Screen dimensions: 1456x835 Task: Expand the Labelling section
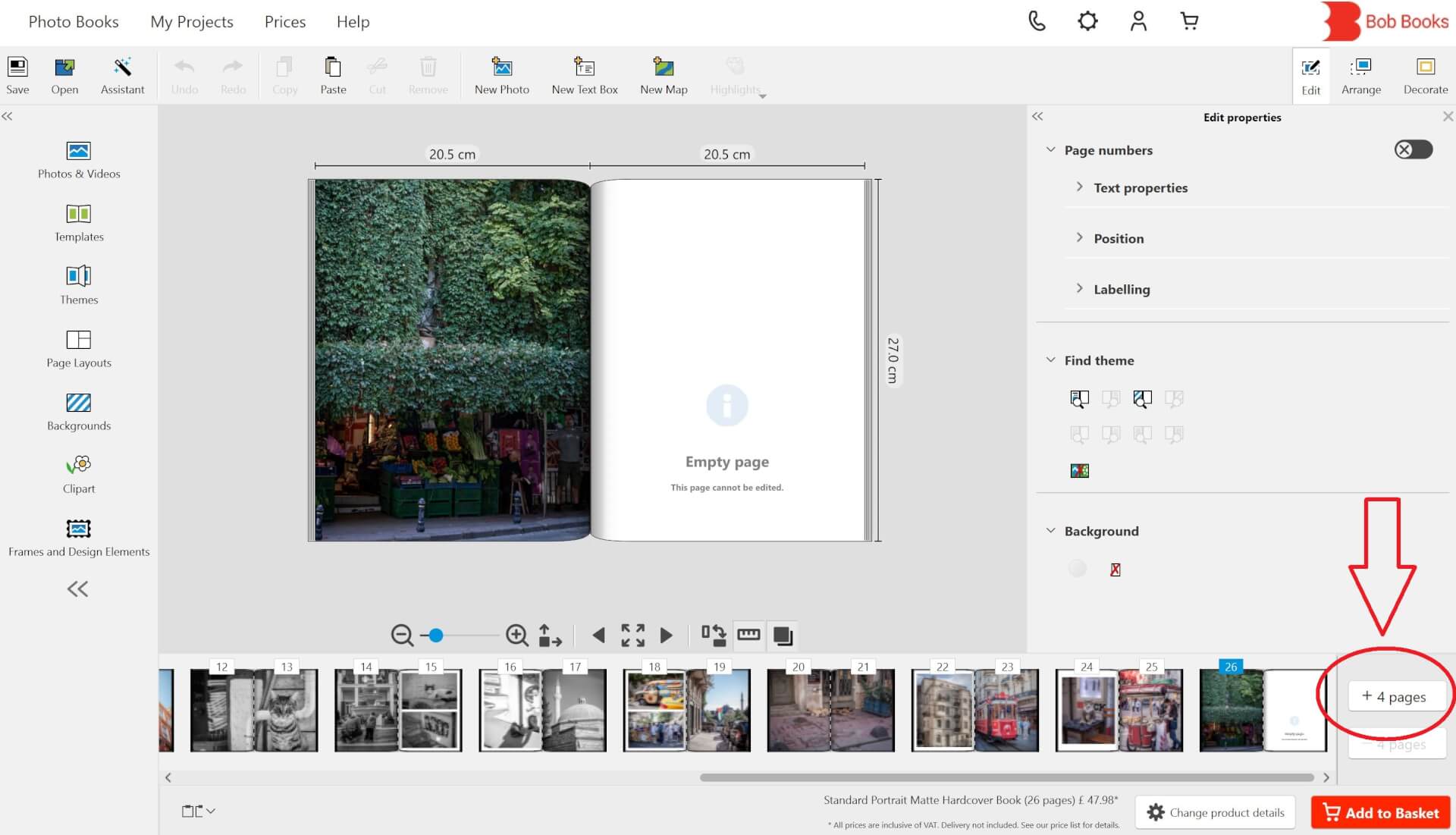tap(1079, 289)
